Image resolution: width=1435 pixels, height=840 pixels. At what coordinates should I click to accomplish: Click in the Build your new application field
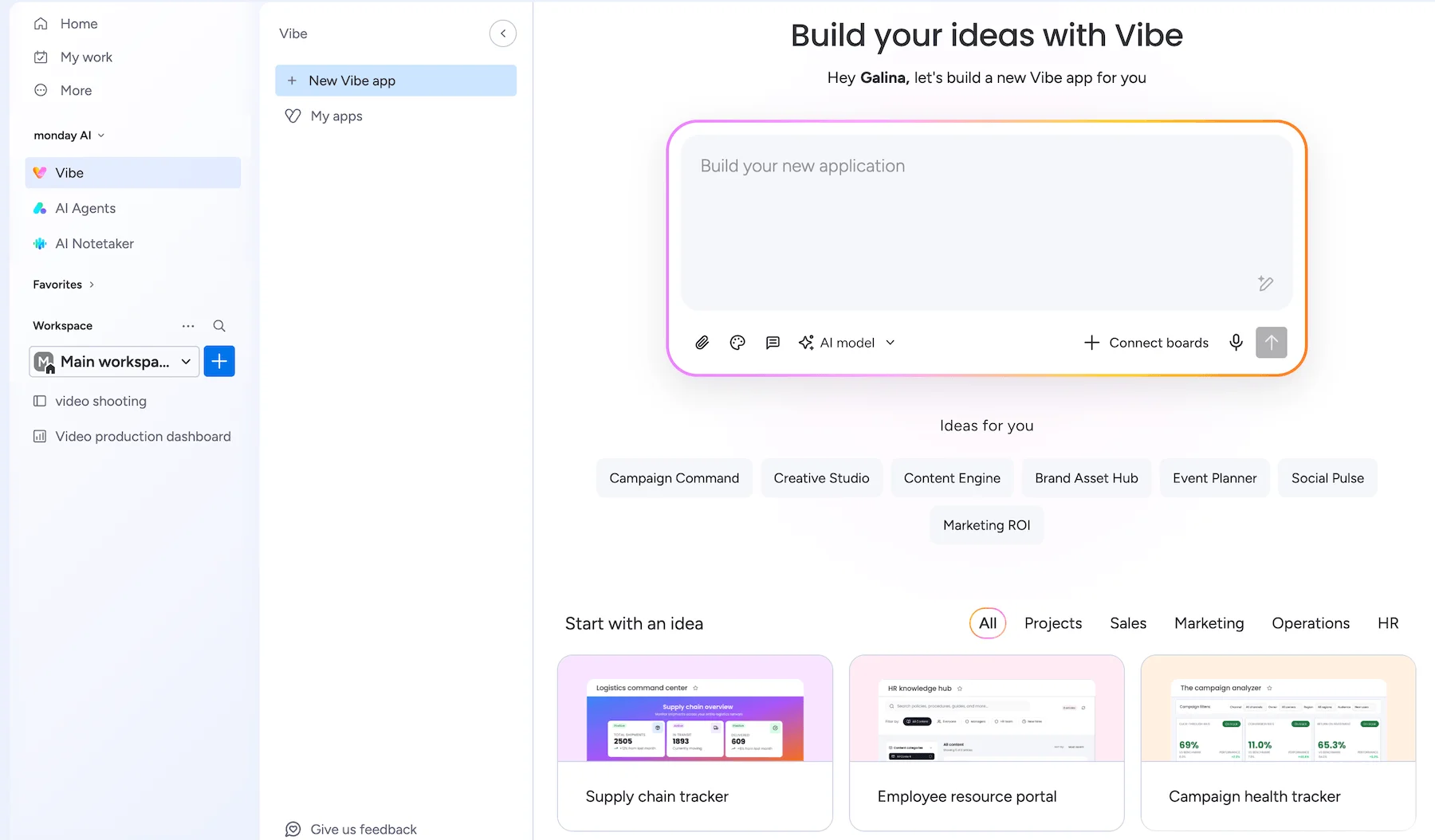pyautogui.click(x=987, y=222)
